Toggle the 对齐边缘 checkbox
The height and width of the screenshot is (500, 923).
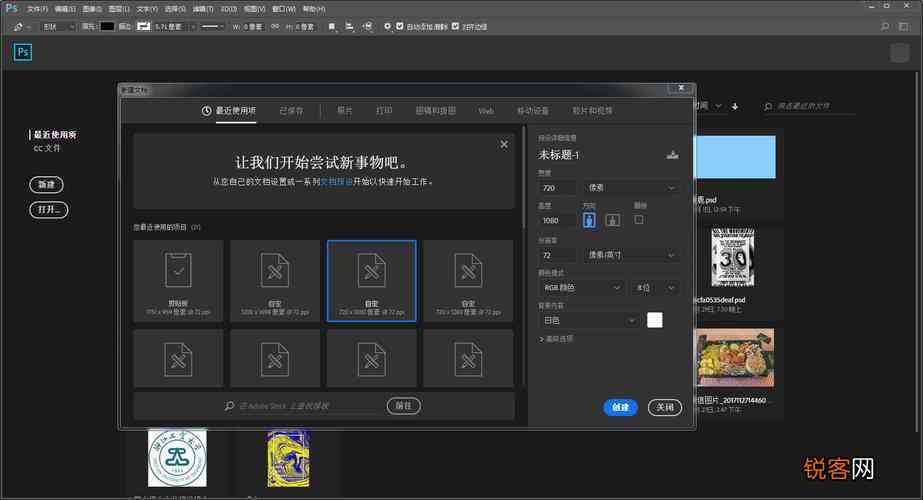pos(455,27)
